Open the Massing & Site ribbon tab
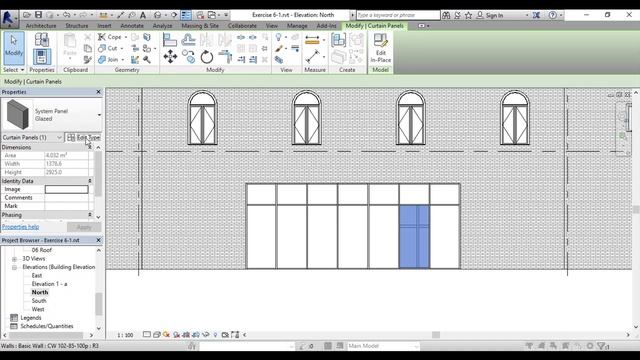 [x=200, y=26]
